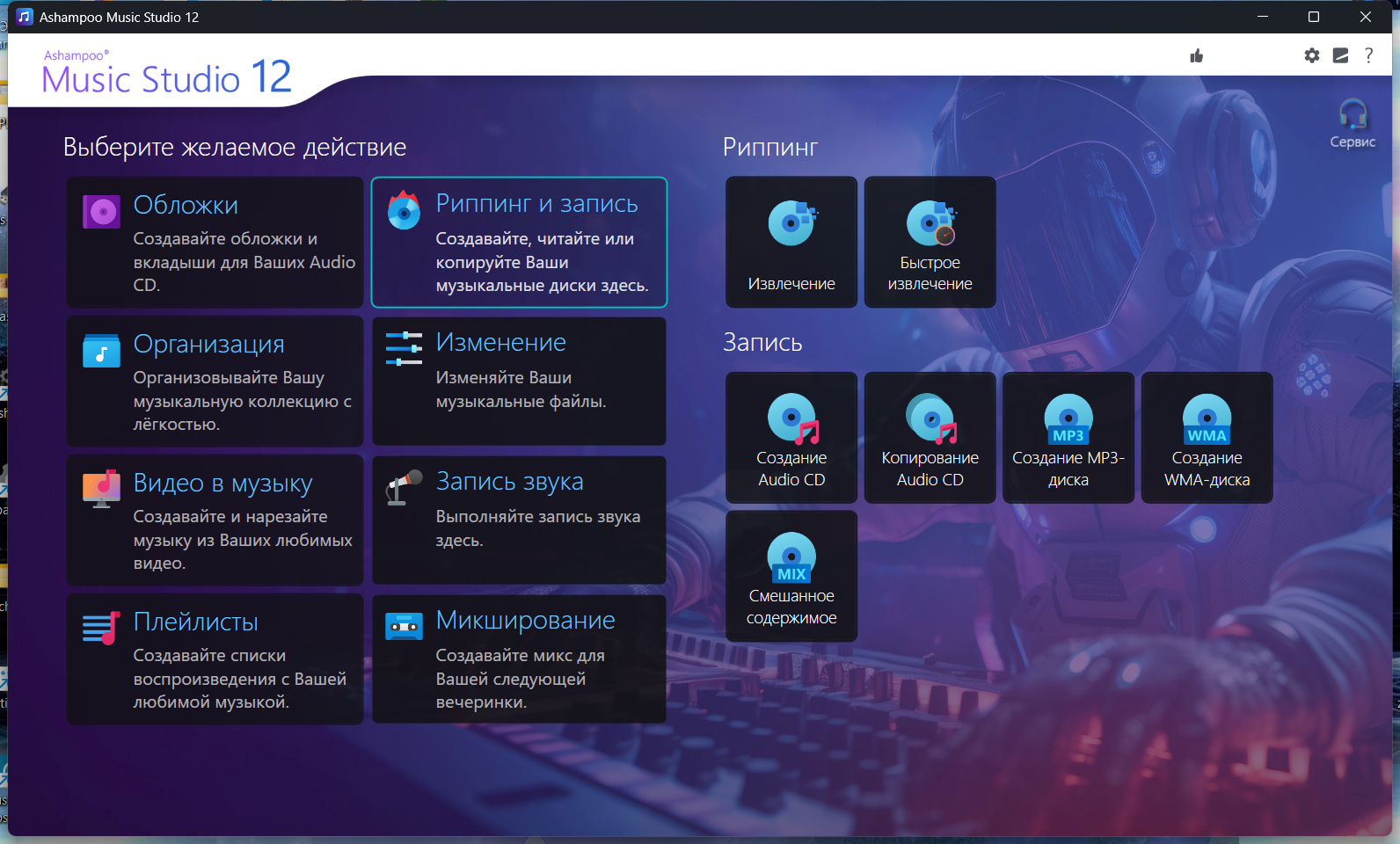Screen dimensions: 1400x844
Task: Click text 'Организовывайте Вашу музыкальную коллекцию'
Action: click(x=243, y=401)
